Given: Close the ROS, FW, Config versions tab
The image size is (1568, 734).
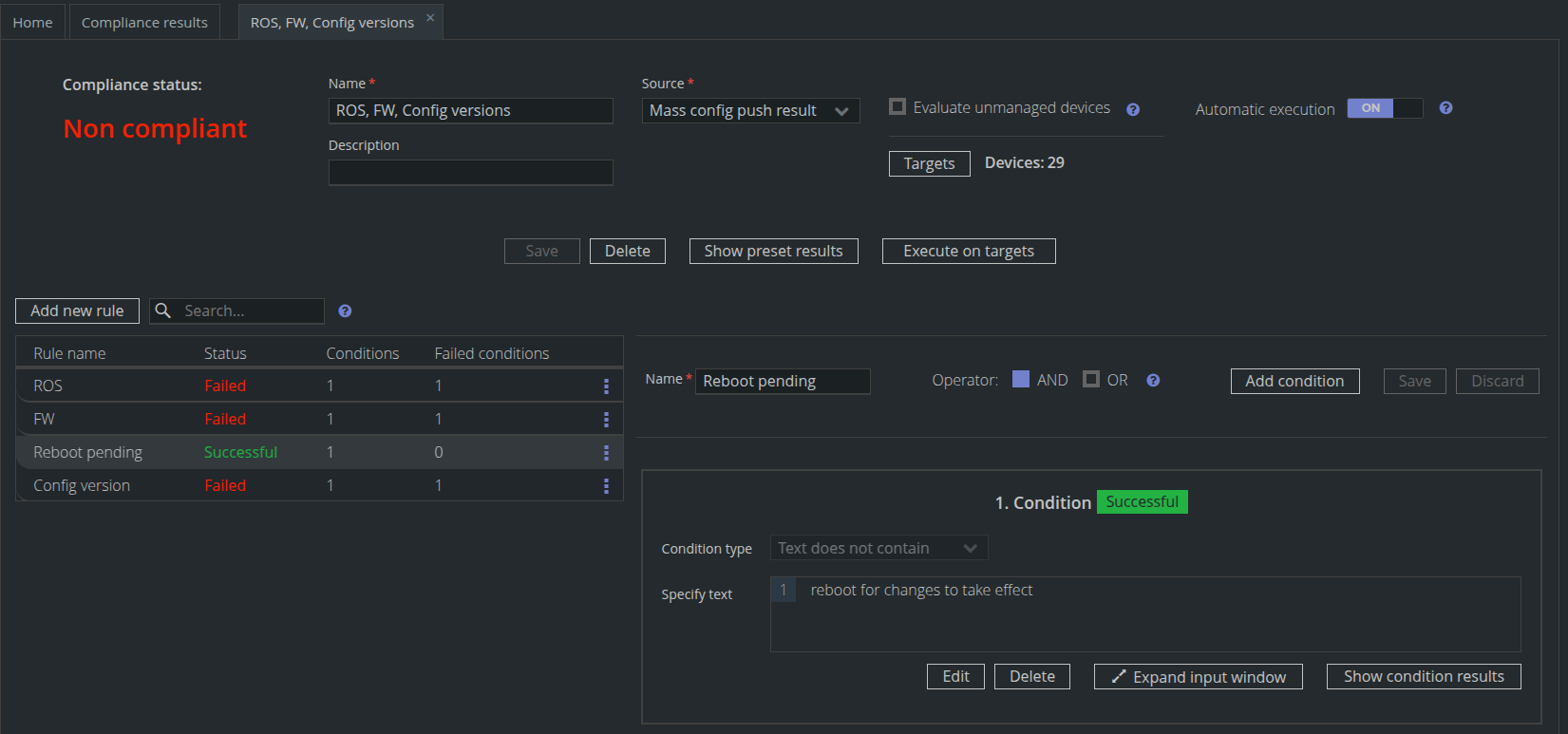Looking at the screenshot, I should pos(430,18).
